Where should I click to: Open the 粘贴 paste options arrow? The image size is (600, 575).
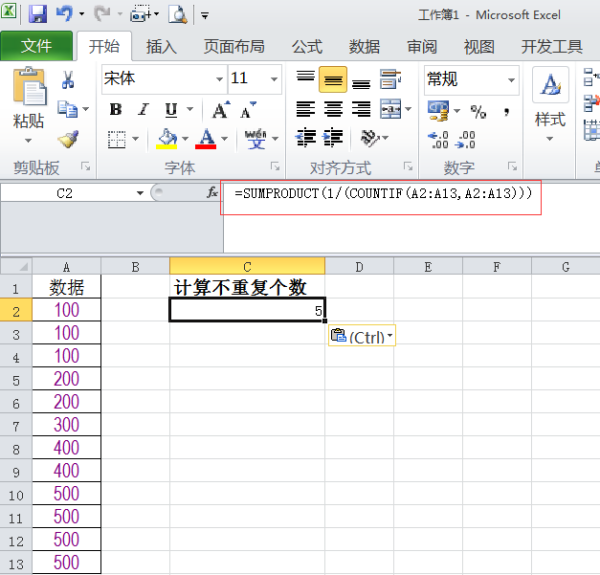[x=28, y=141]
